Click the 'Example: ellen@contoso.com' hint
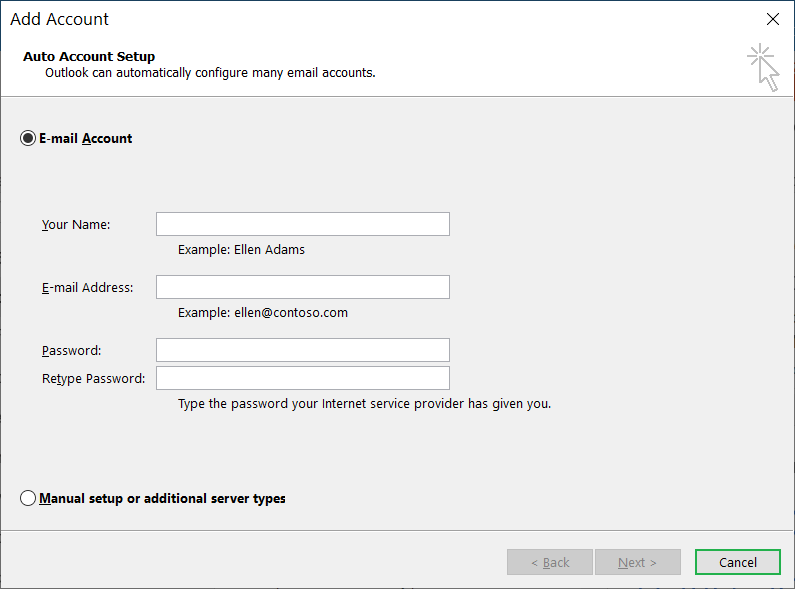 point(263,312)
